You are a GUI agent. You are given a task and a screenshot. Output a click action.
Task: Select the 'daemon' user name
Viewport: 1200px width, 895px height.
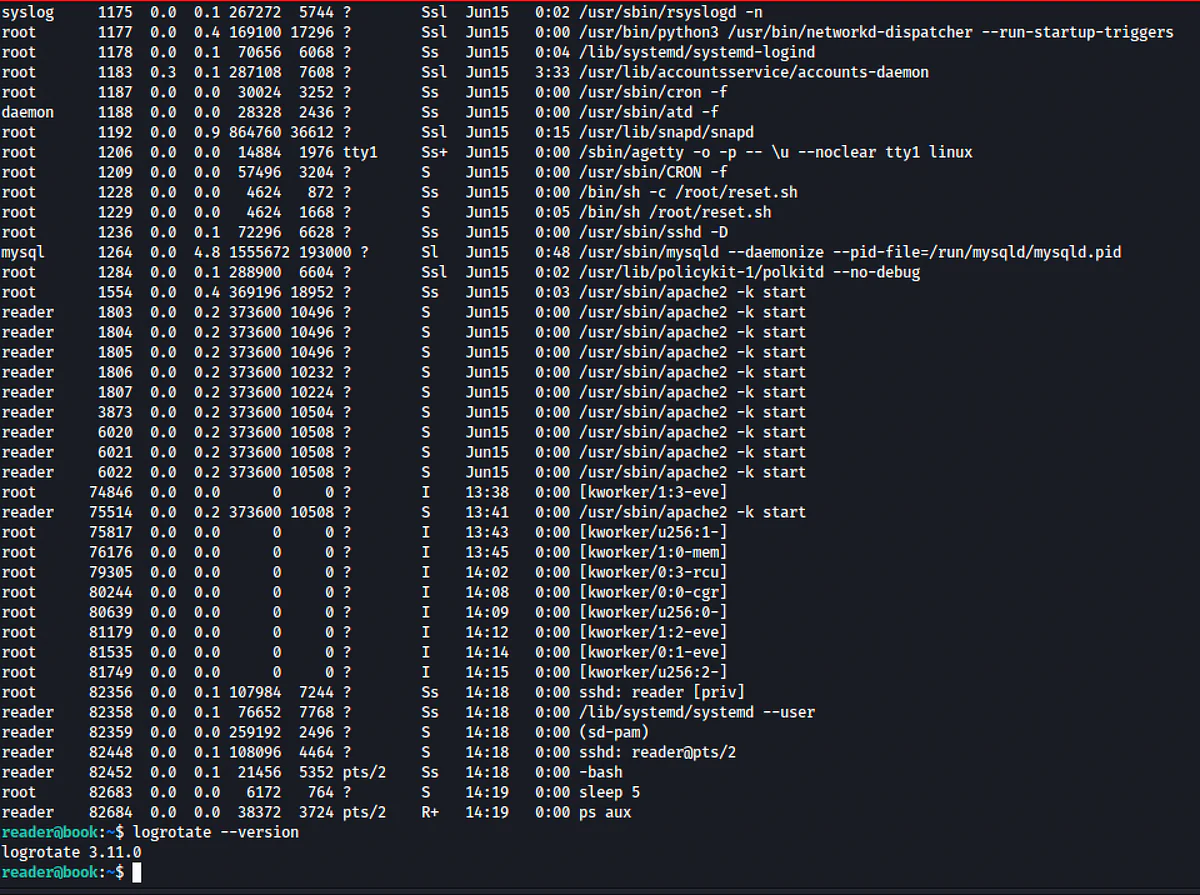coord(27,112)
